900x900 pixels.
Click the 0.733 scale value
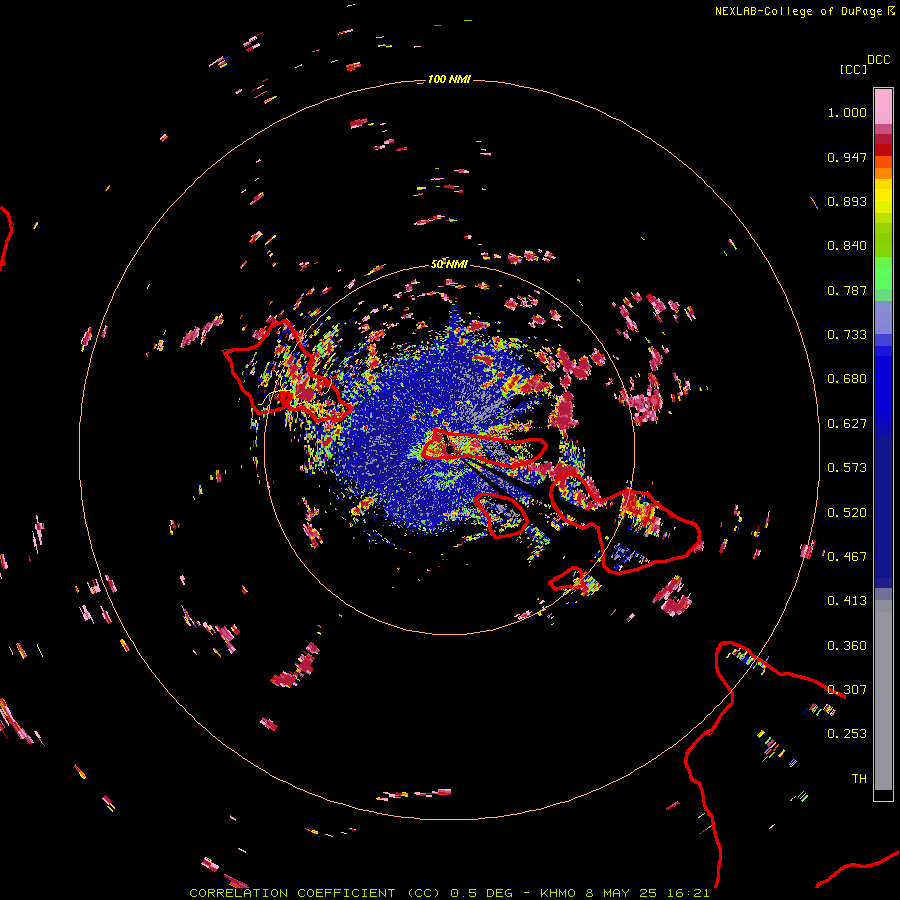coord(847,335)
